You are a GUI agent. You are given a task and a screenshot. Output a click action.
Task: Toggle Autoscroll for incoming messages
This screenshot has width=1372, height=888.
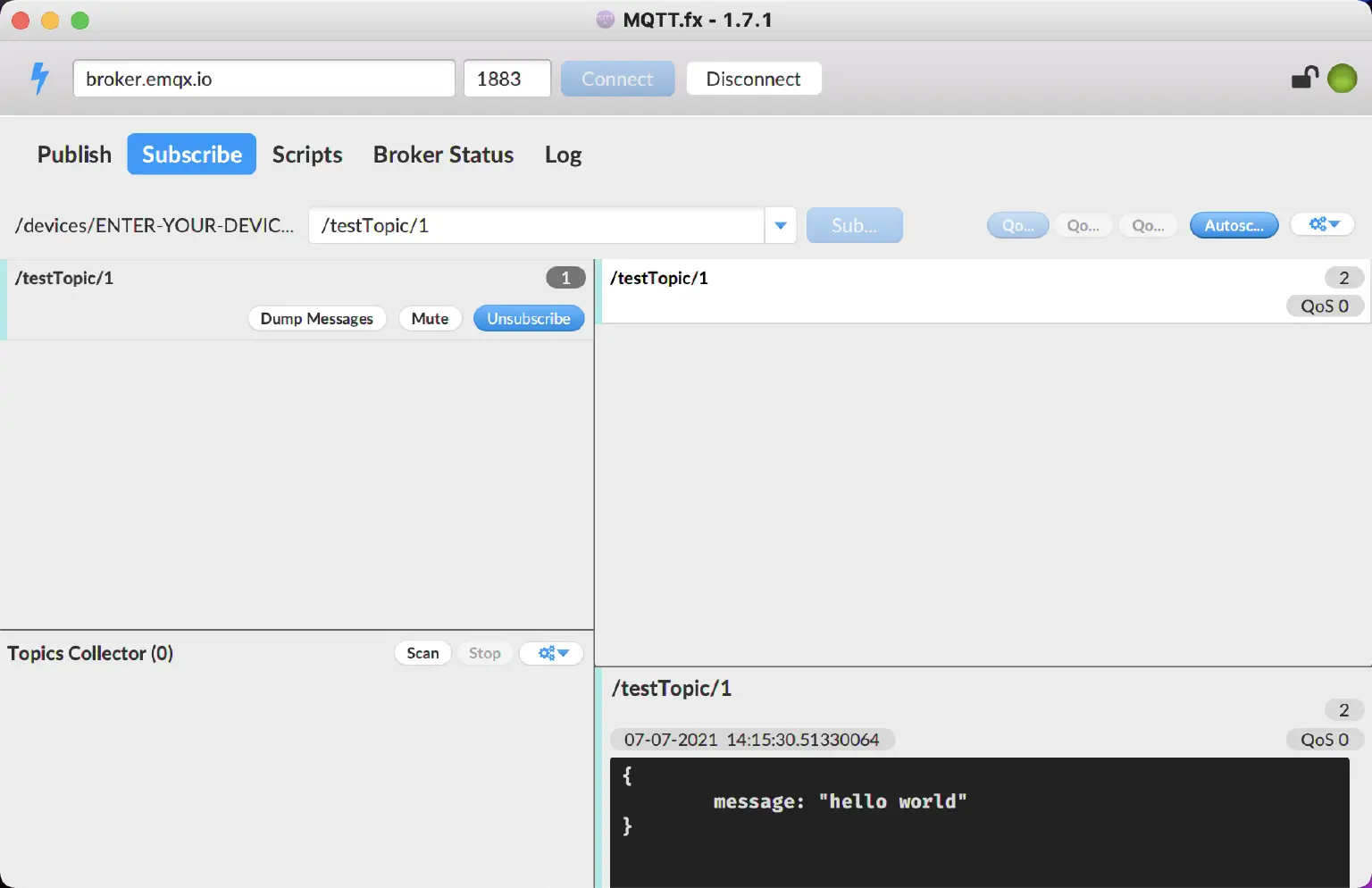pyautogui.click(x=1234, y=225)
